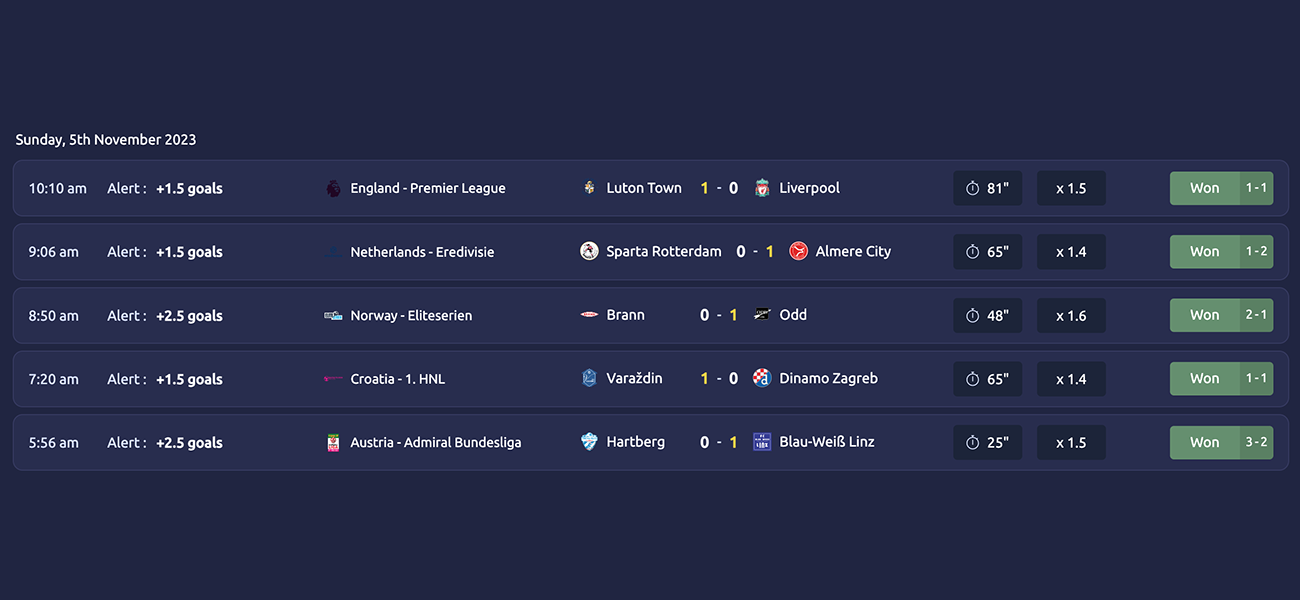The height and width of the screenshot is (600, 1300).
Task: Click the Hartberg club crest
Action: 589,441
